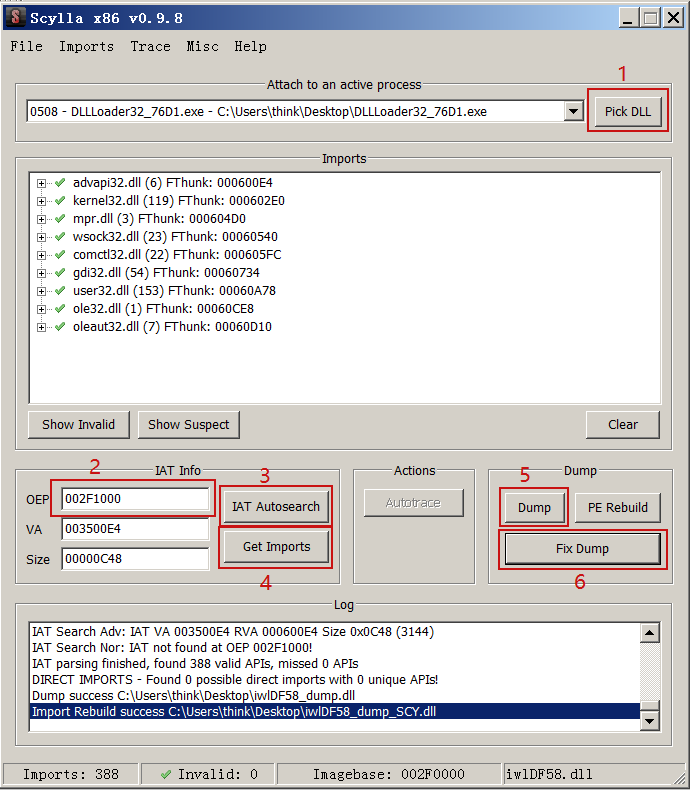Click the log scrollbar up arrow
690x790 pixels.
(x=650, y=633)
